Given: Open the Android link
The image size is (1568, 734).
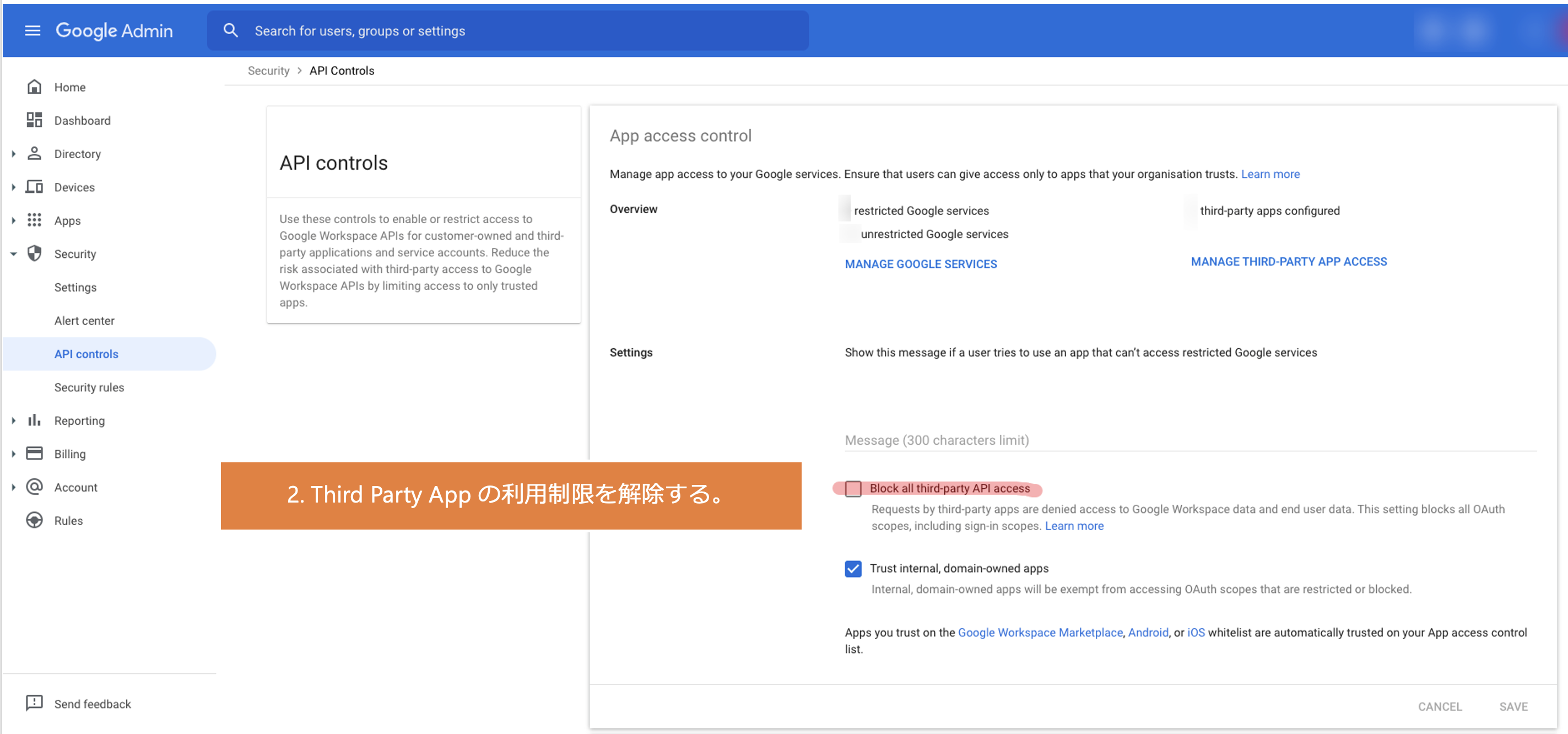Looking at the screenshot, I should point(1148,633).
